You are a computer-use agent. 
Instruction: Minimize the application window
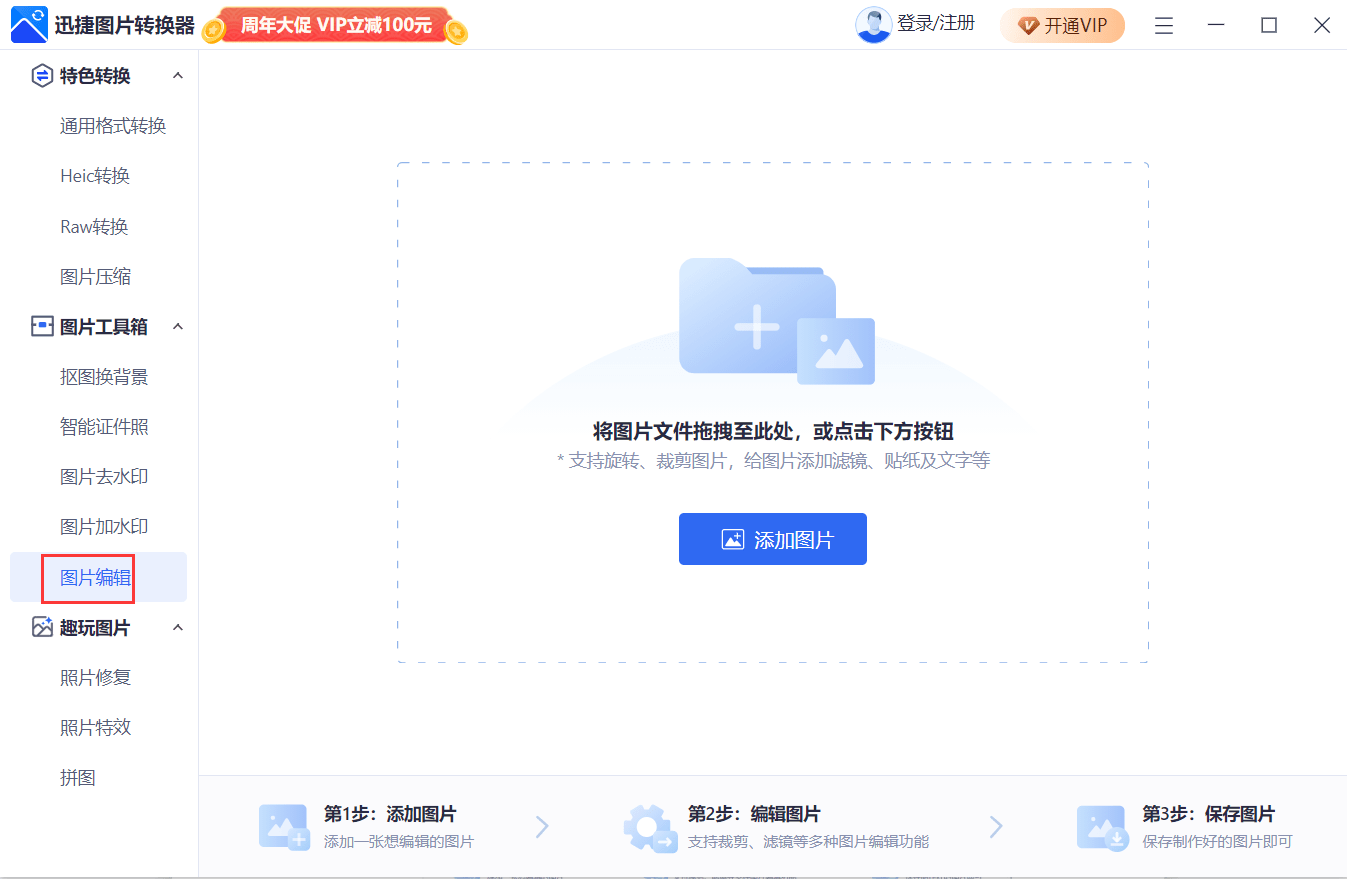point(1216,26)
